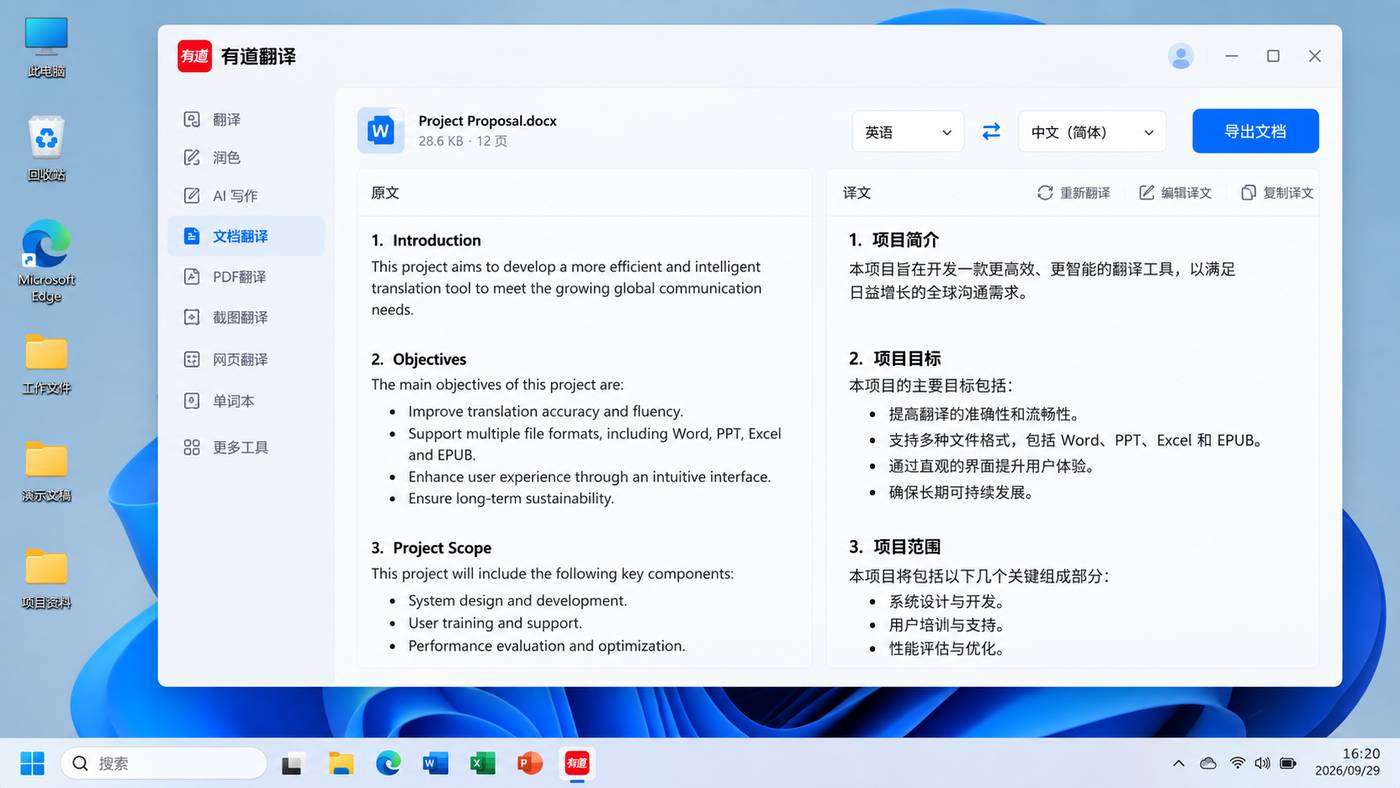Select Microsoft Edge desktop shortcut
The height and width of the screenshot is (788, 1400).
(46, 260)
